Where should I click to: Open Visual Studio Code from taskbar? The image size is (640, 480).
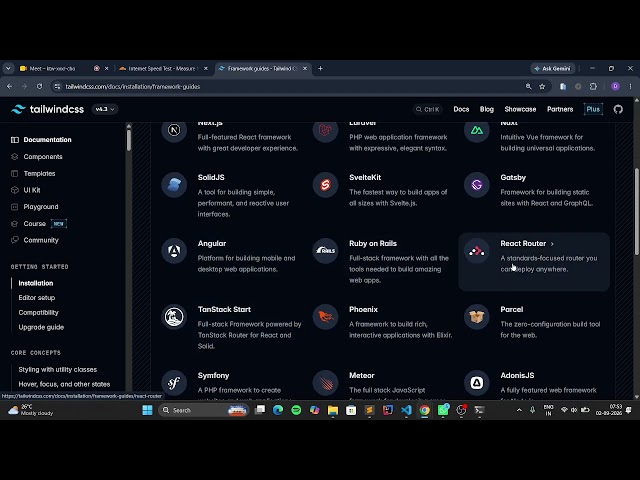click(x=406, y=410)
